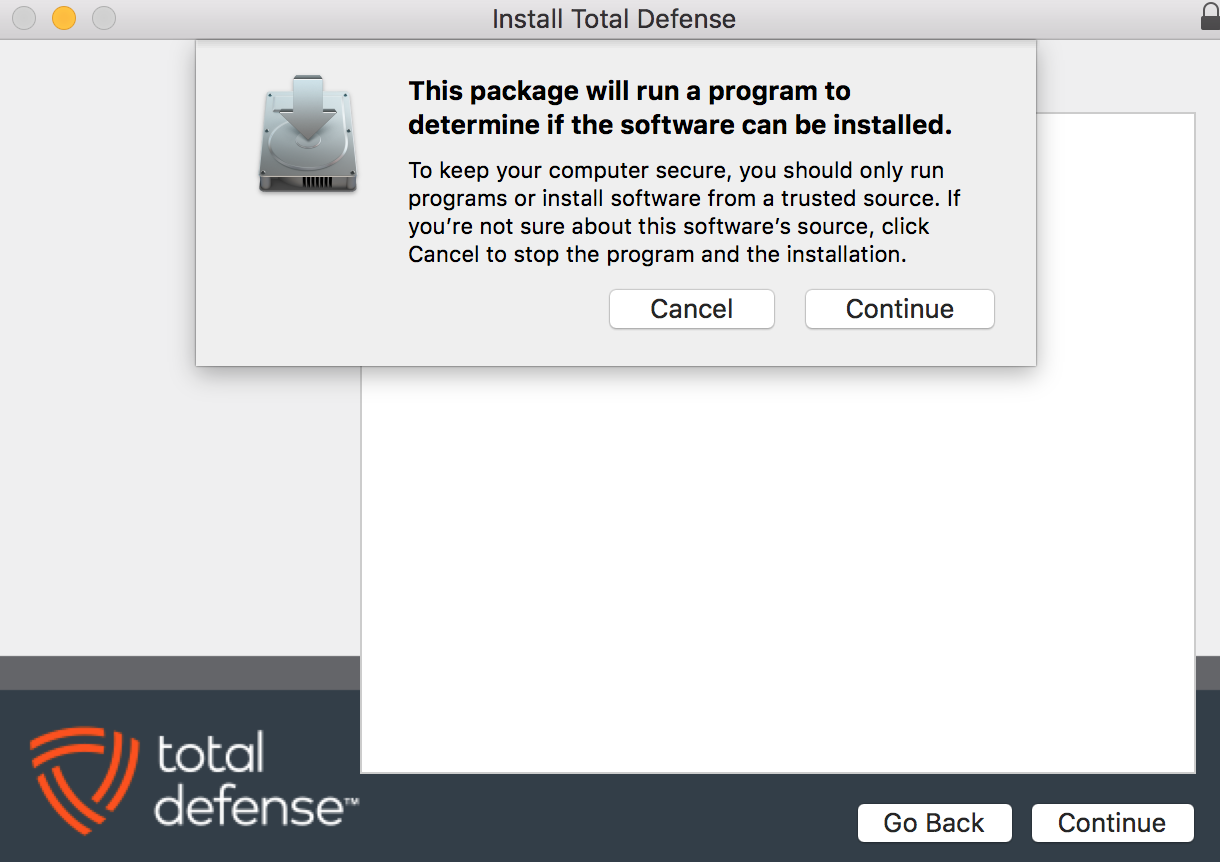Viewport: 1220px width, 862px height.
Task: Click the padlock icon in the title bar
Action: pyautogui.click(x=1209, y=17)
